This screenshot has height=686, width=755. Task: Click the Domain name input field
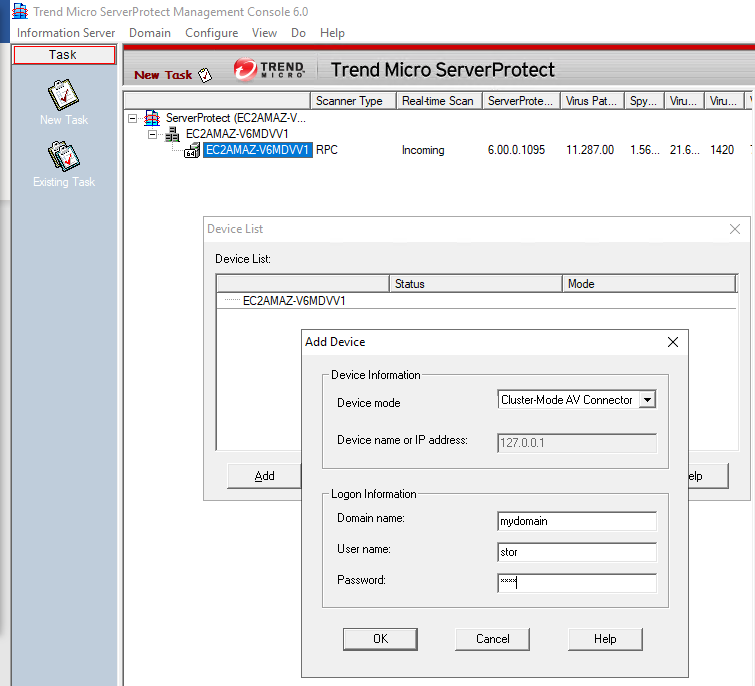[577, 521]
